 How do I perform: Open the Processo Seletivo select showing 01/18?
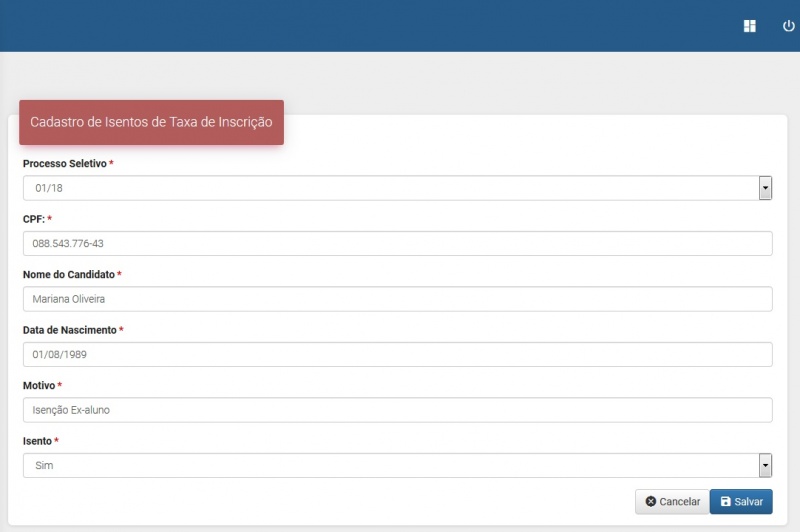[390, 188]
